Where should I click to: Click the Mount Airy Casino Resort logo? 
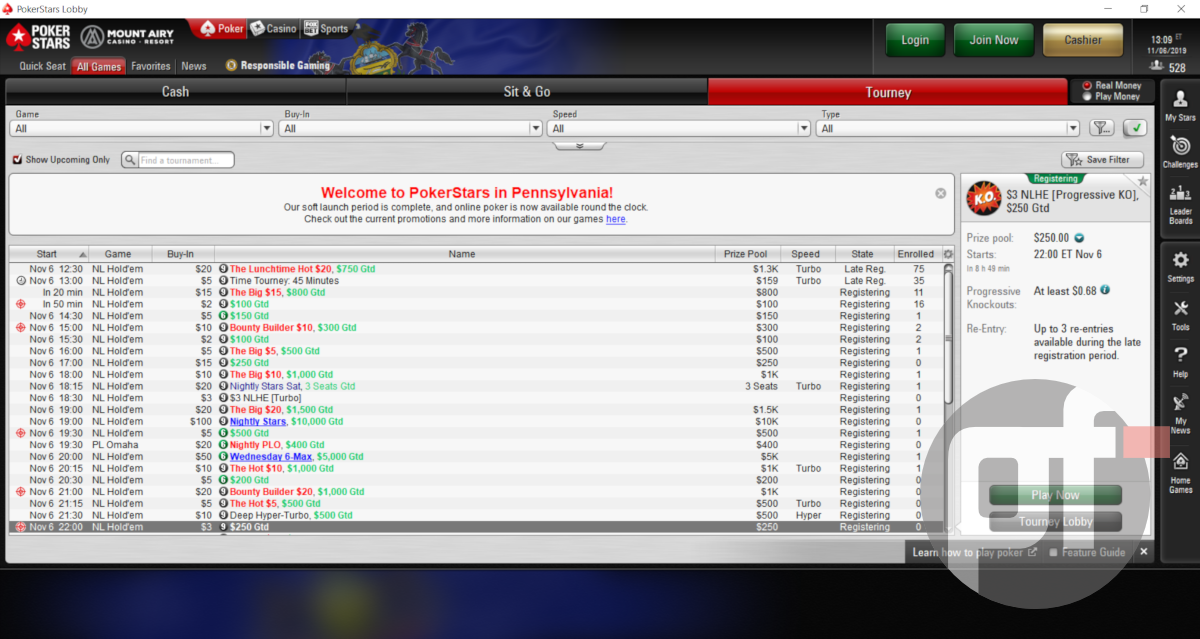(x=128, y=38)
